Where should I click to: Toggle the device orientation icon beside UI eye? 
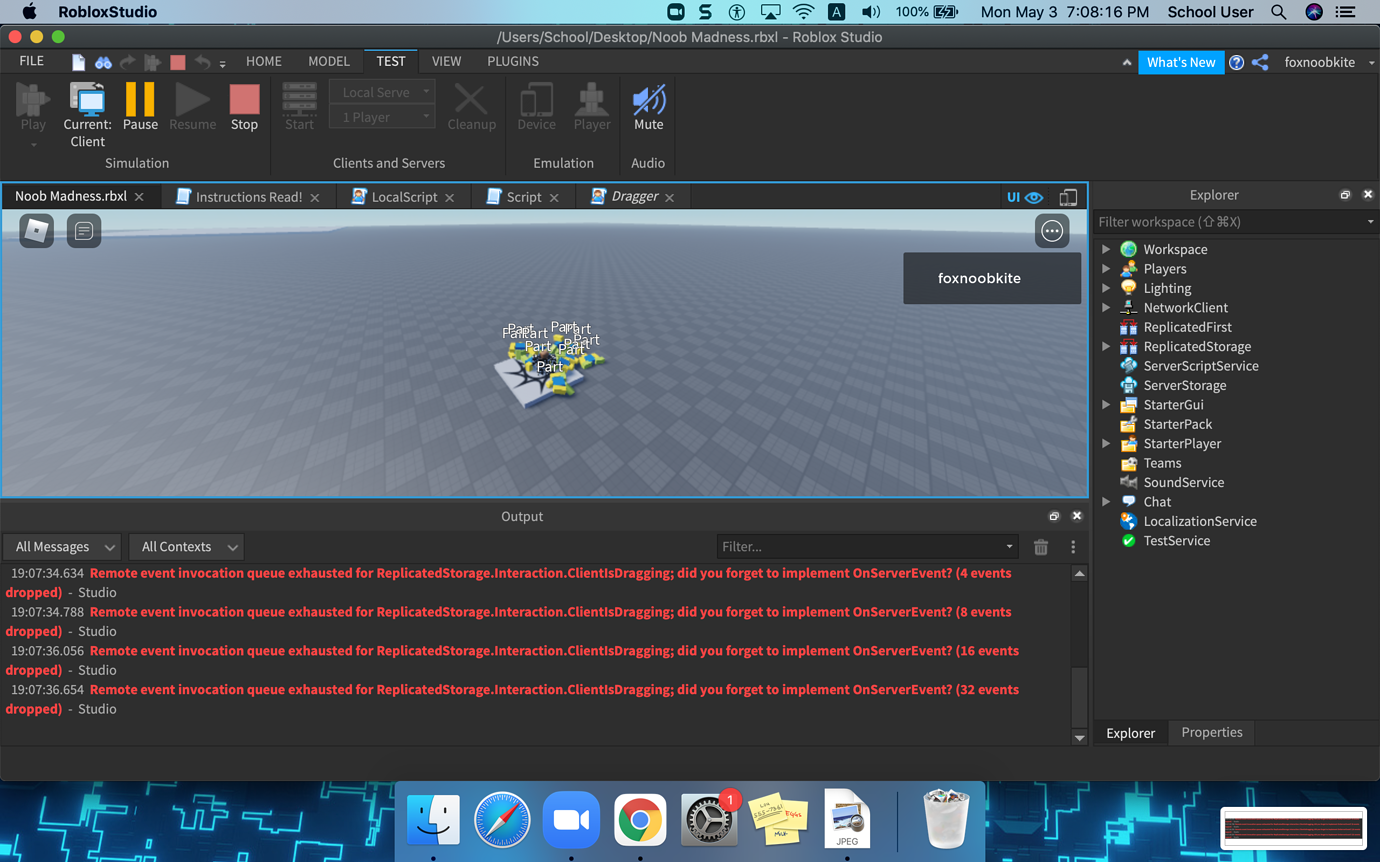(x=1068, y=197)
